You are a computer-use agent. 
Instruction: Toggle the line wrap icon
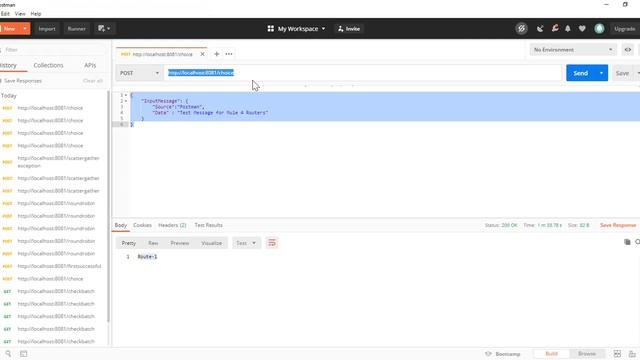coord(272,243)
